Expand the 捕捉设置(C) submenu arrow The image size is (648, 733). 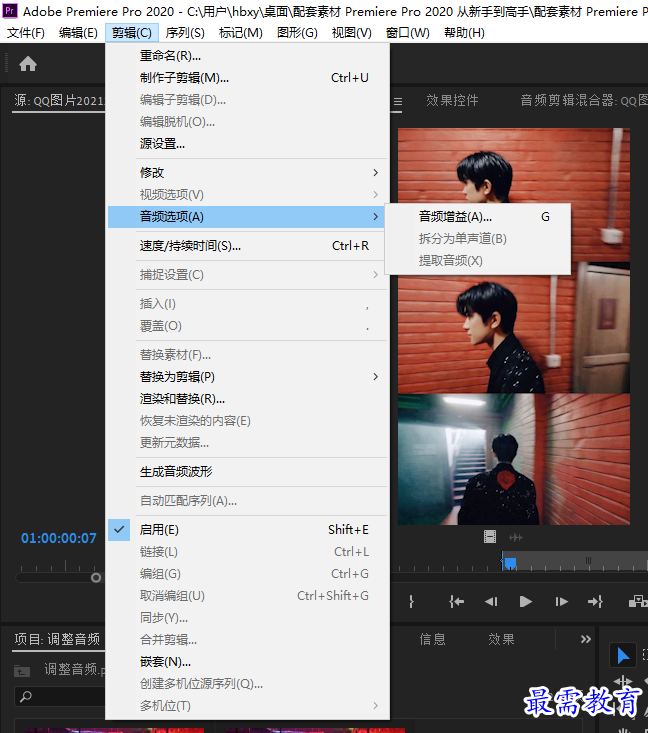coord(375,275)
